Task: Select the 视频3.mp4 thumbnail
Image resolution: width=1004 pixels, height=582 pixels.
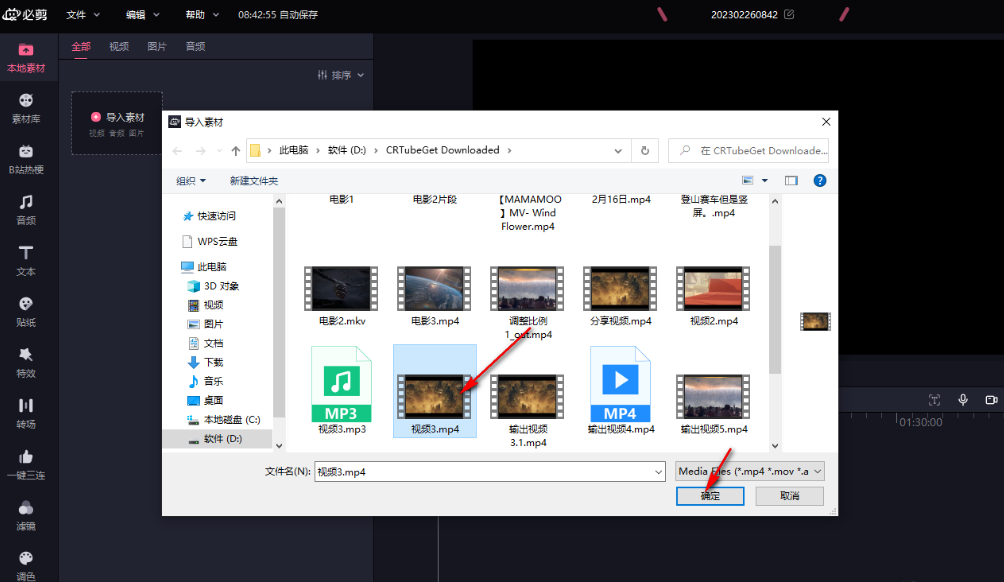Action: (x=434, y=388)
